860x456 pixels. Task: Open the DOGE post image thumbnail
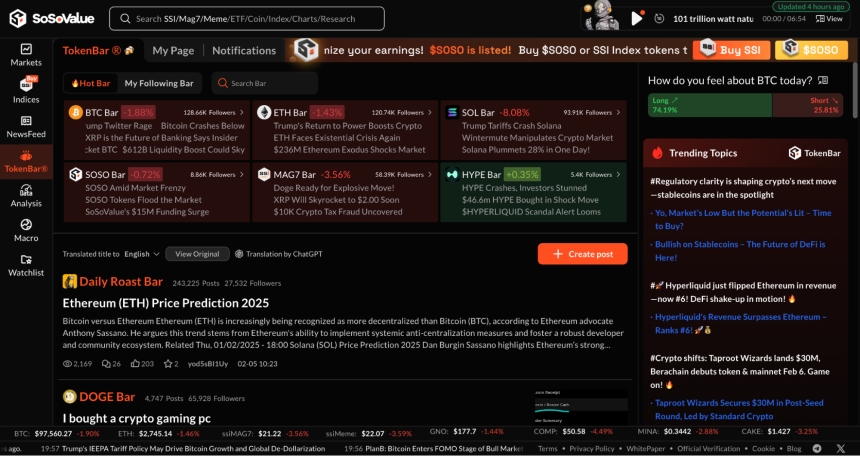click(x=581, y=407)
